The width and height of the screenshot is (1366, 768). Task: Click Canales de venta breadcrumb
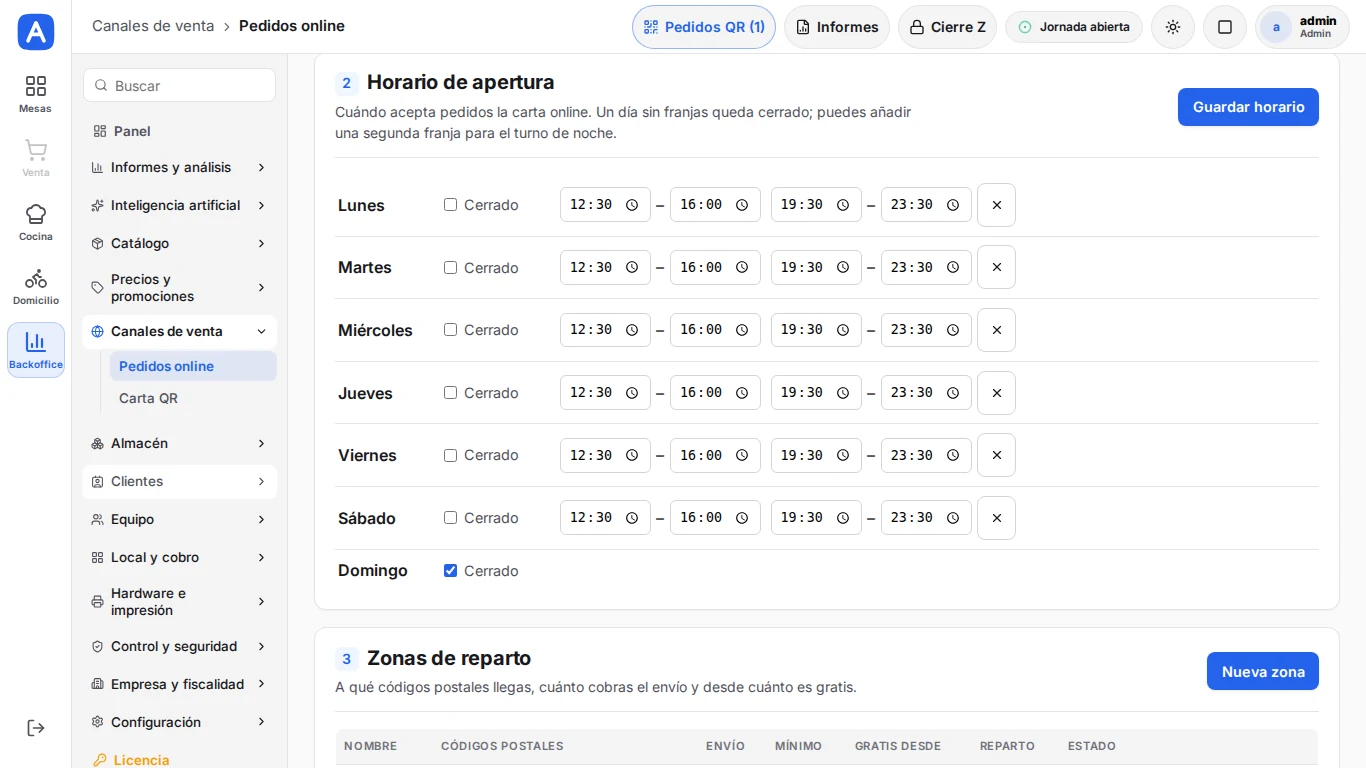pos(153,26)
